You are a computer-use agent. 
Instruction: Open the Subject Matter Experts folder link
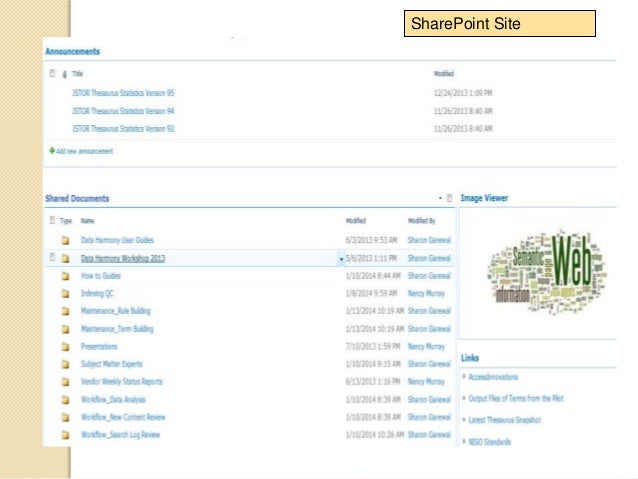point(111,364)
